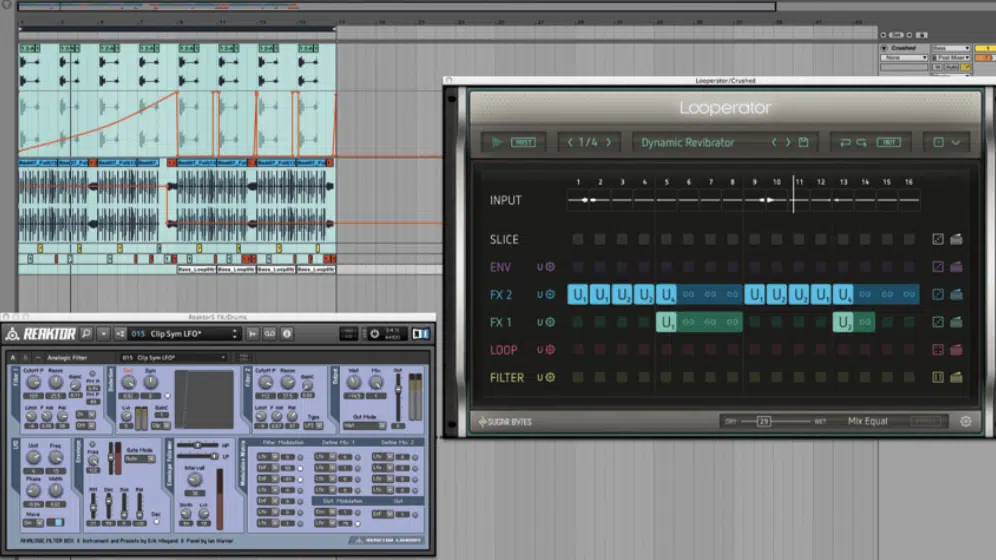The width and height of the screenshot is (996, 560).
Task: Select next Looperator preset arrow
Action: 788,142
